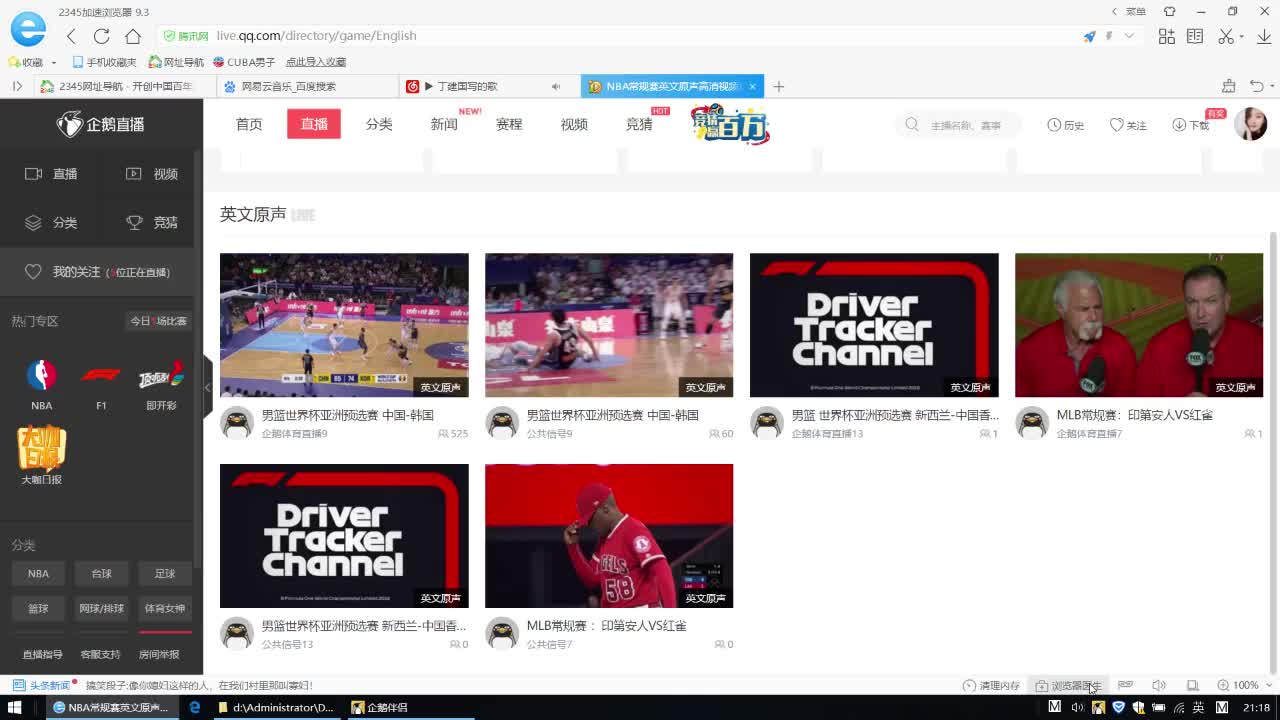Click the 下载 download button in header
1280x720 pixels.
(x=1191, y=125)
